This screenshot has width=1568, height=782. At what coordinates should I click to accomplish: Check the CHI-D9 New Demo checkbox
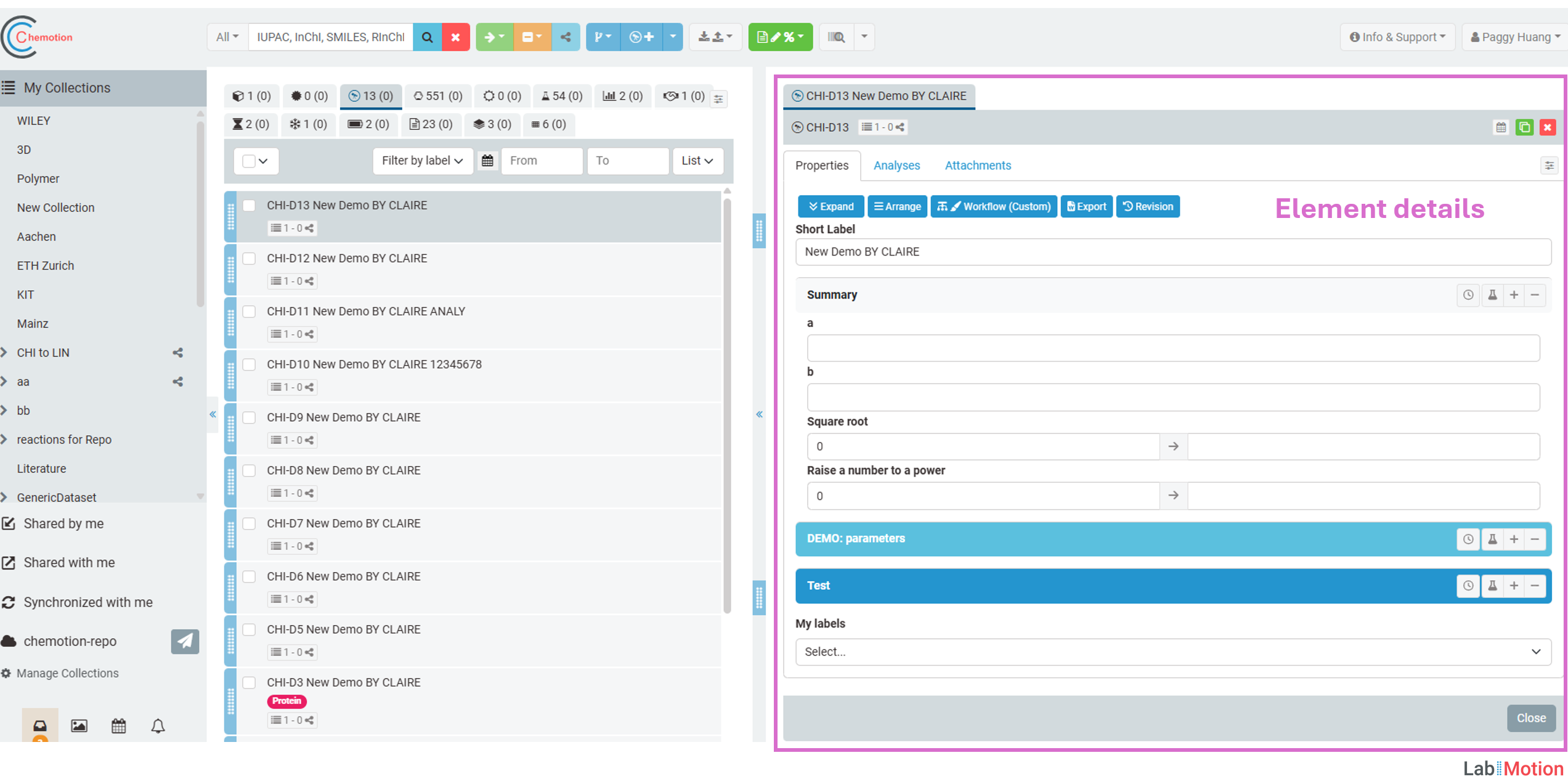249,417
